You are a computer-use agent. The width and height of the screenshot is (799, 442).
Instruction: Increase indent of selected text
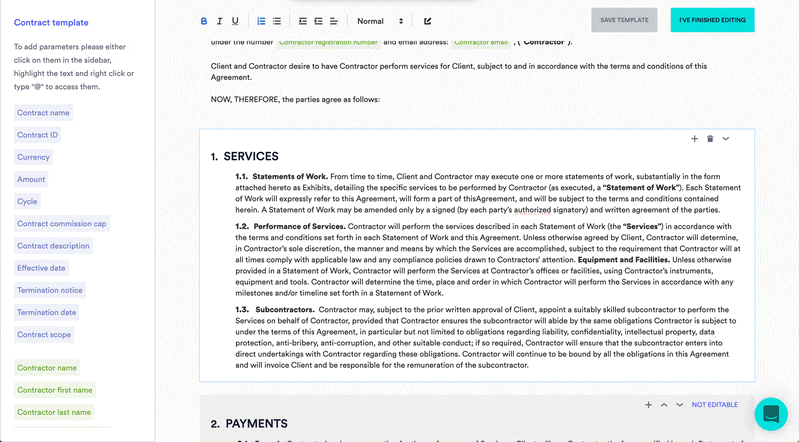tap(318, 21)
